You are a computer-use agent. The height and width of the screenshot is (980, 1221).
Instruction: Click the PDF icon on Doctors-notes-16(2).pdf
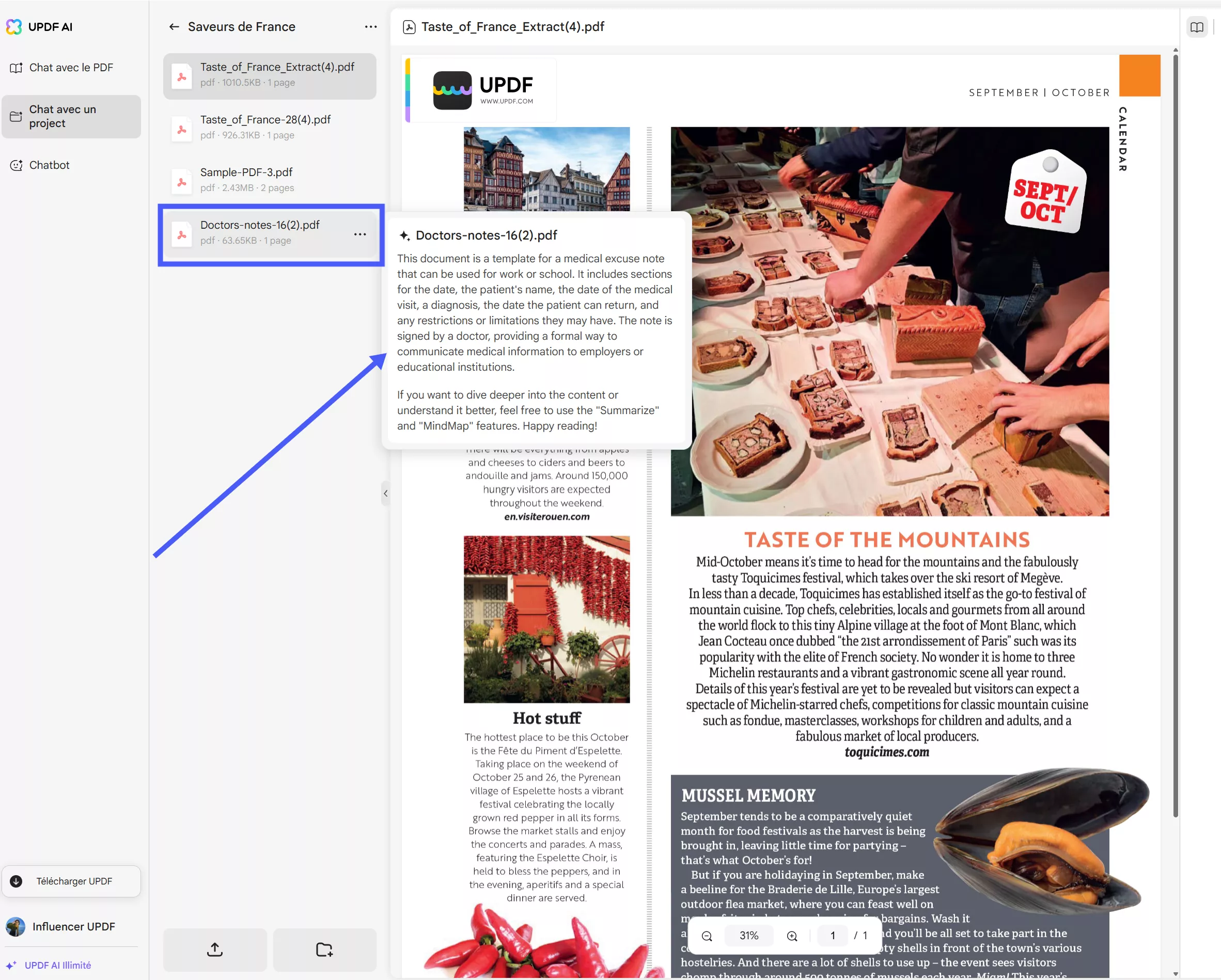click(182, 233)
